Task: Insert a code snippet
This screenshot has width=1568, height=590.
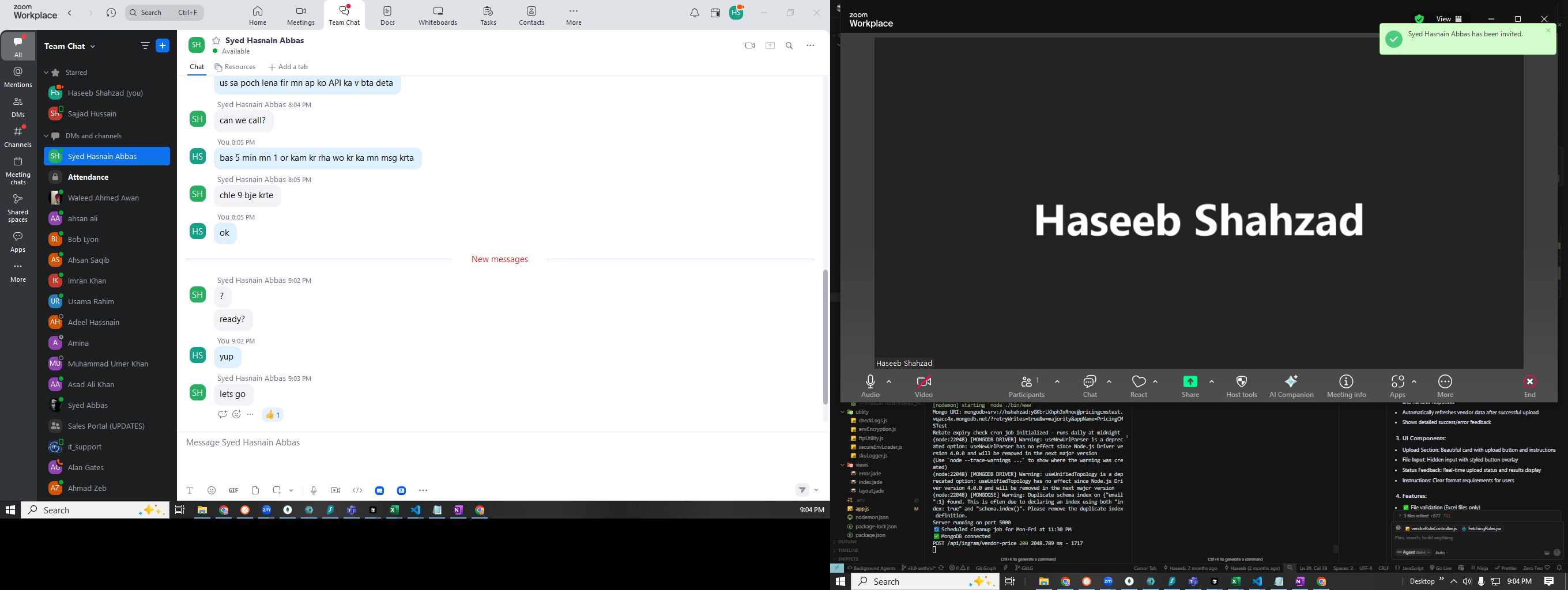Action: click(x=357, y=490)
